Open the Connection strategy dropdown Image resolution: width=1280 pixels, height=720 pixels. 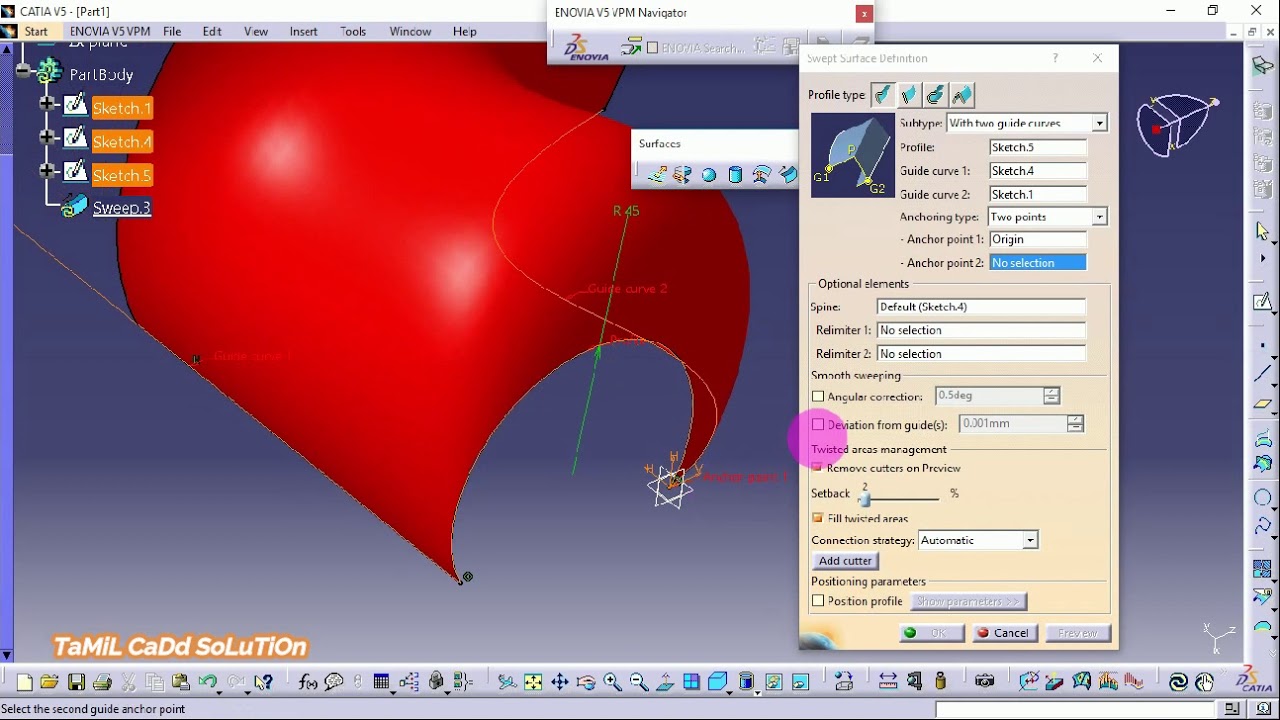tap(1029, 540)
